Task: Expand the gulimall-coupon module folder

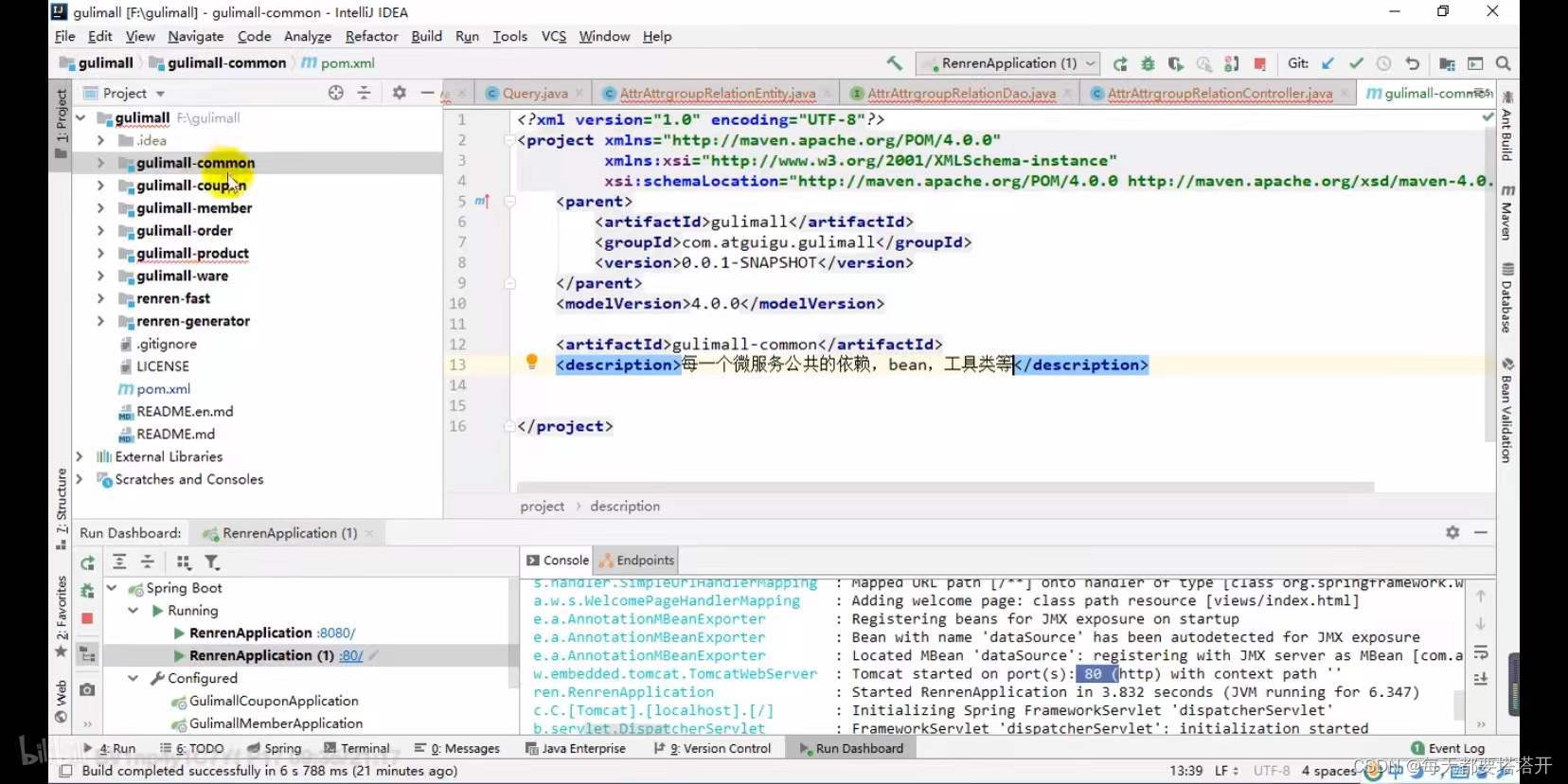Action: point(100,186)
